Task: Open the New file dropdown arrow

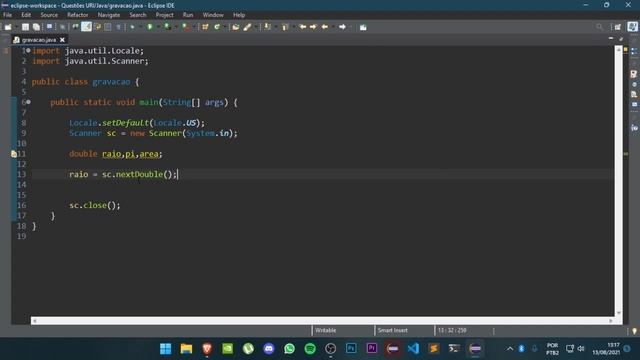Action: point(16,27)
